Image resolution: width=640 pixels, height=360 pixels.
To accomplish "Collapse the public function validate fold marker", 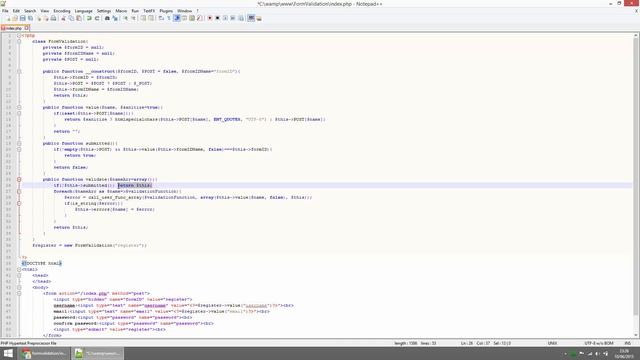I will (19, 179).
